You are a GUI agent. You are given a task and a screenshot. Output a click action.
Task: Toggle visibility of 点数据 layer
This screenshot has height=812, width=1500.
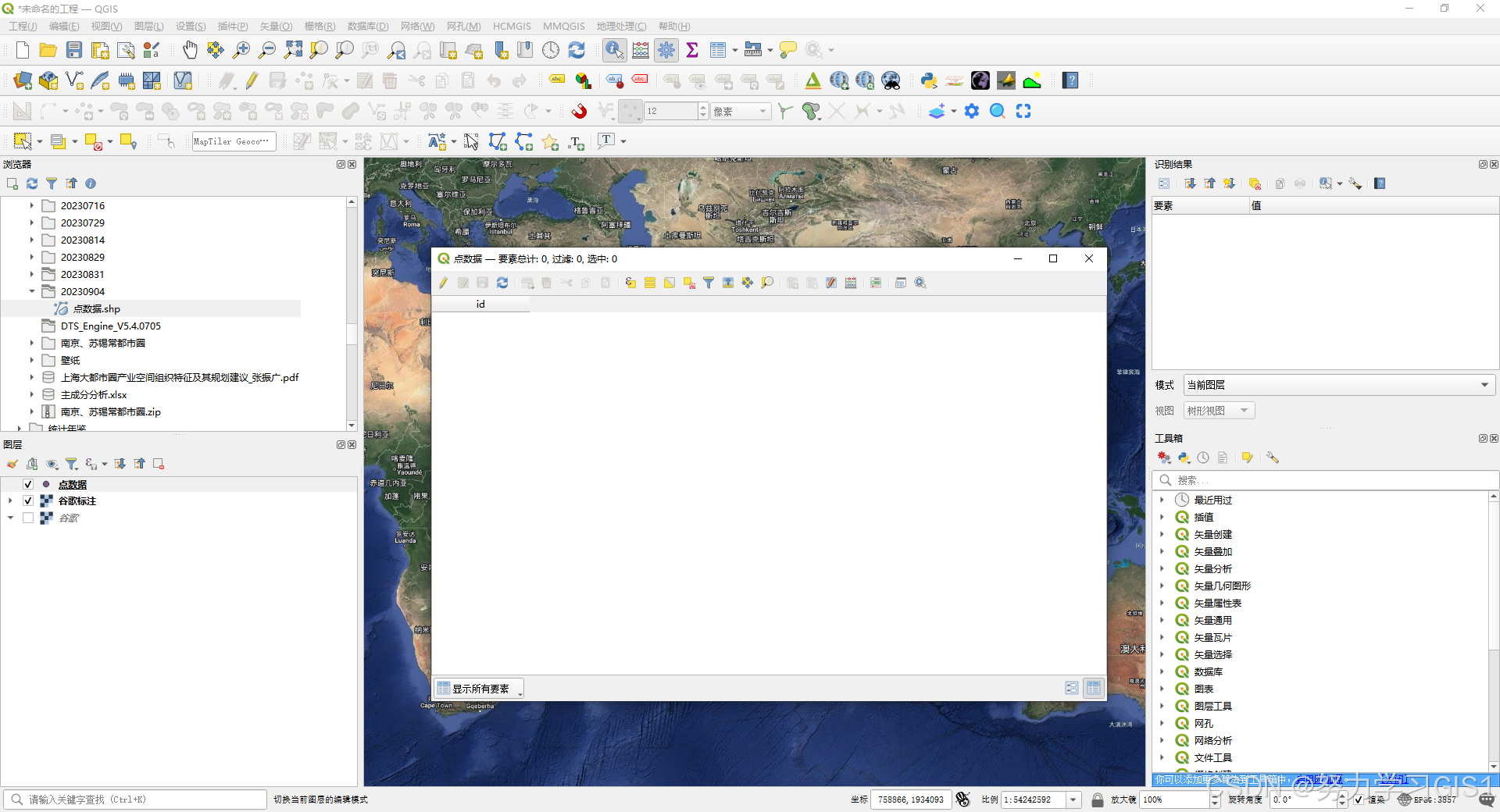tap(28, 484)
